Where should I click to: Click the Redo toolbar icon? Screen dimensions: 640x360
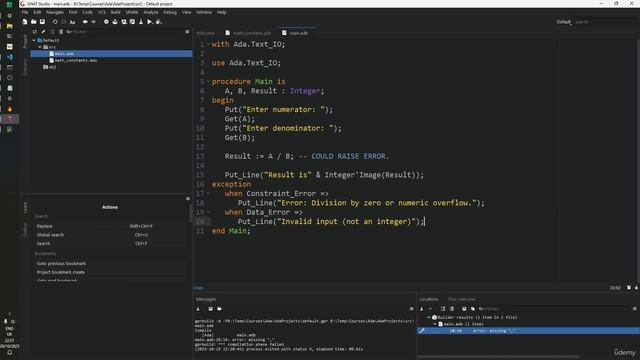tap(64, 22)
